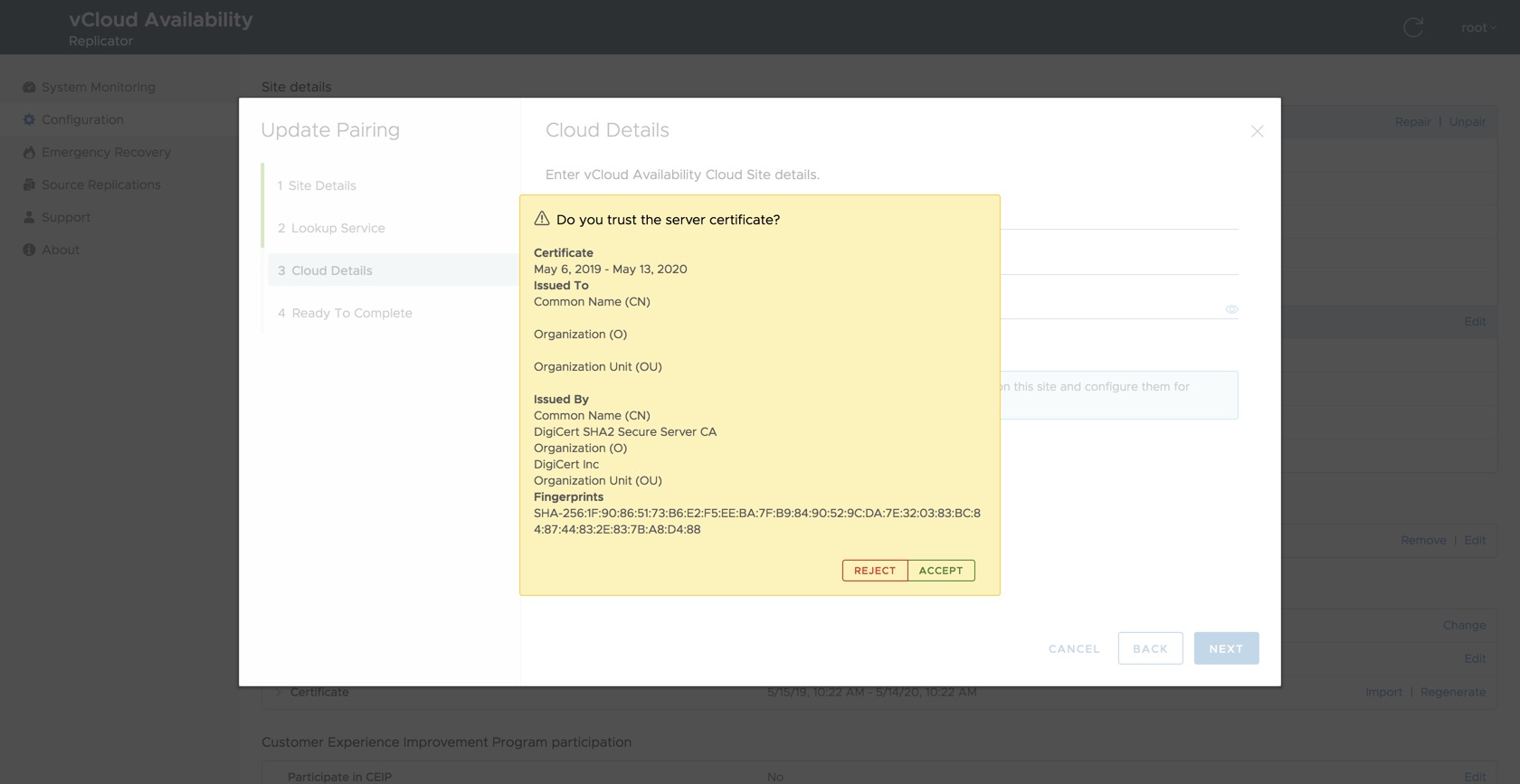This screenshot has height=784, width=1520.
Task: Click the System Monitoring dashboard icon
Action: [29, 88]
